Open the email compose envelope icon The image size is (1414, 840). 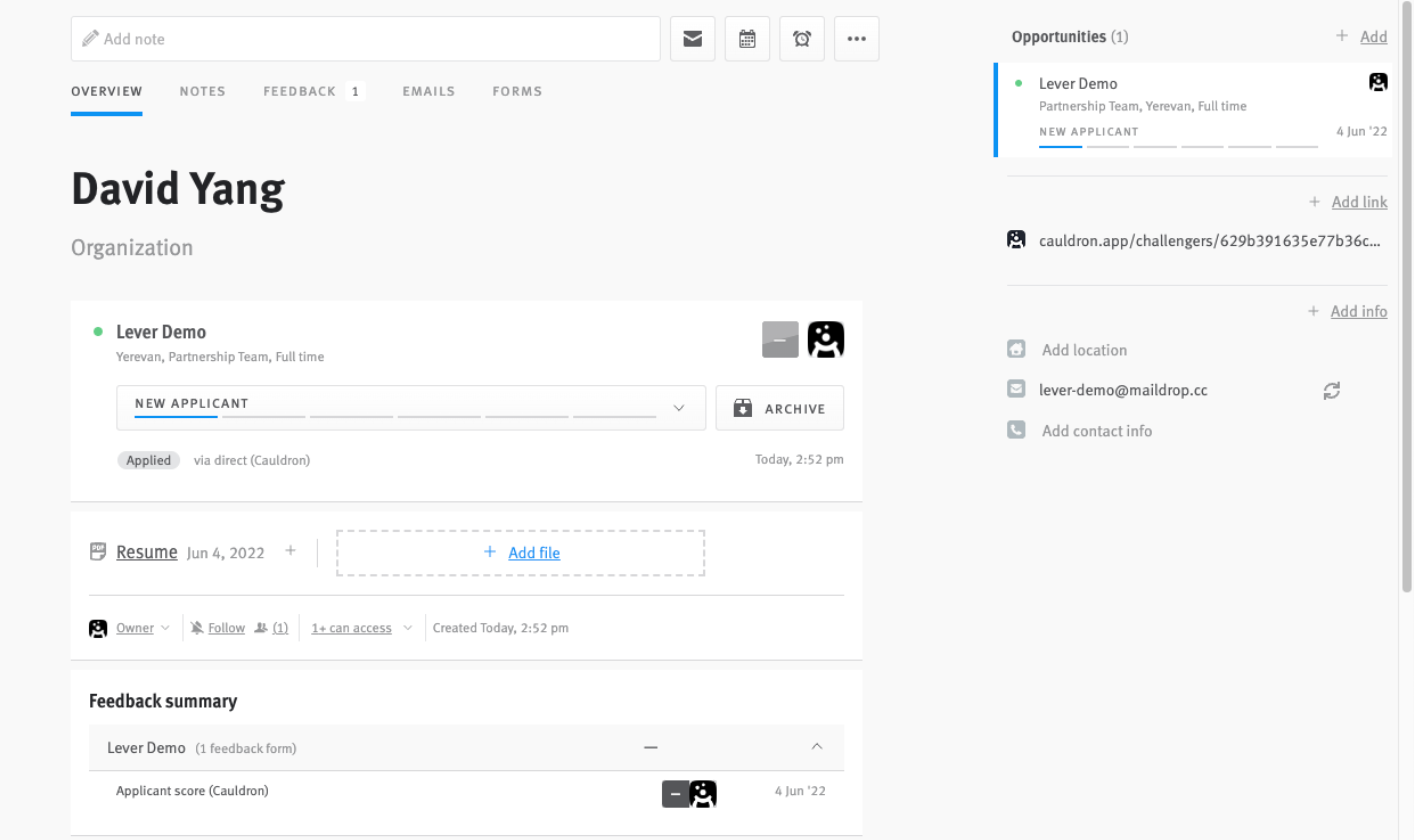(x=692, y=38)
